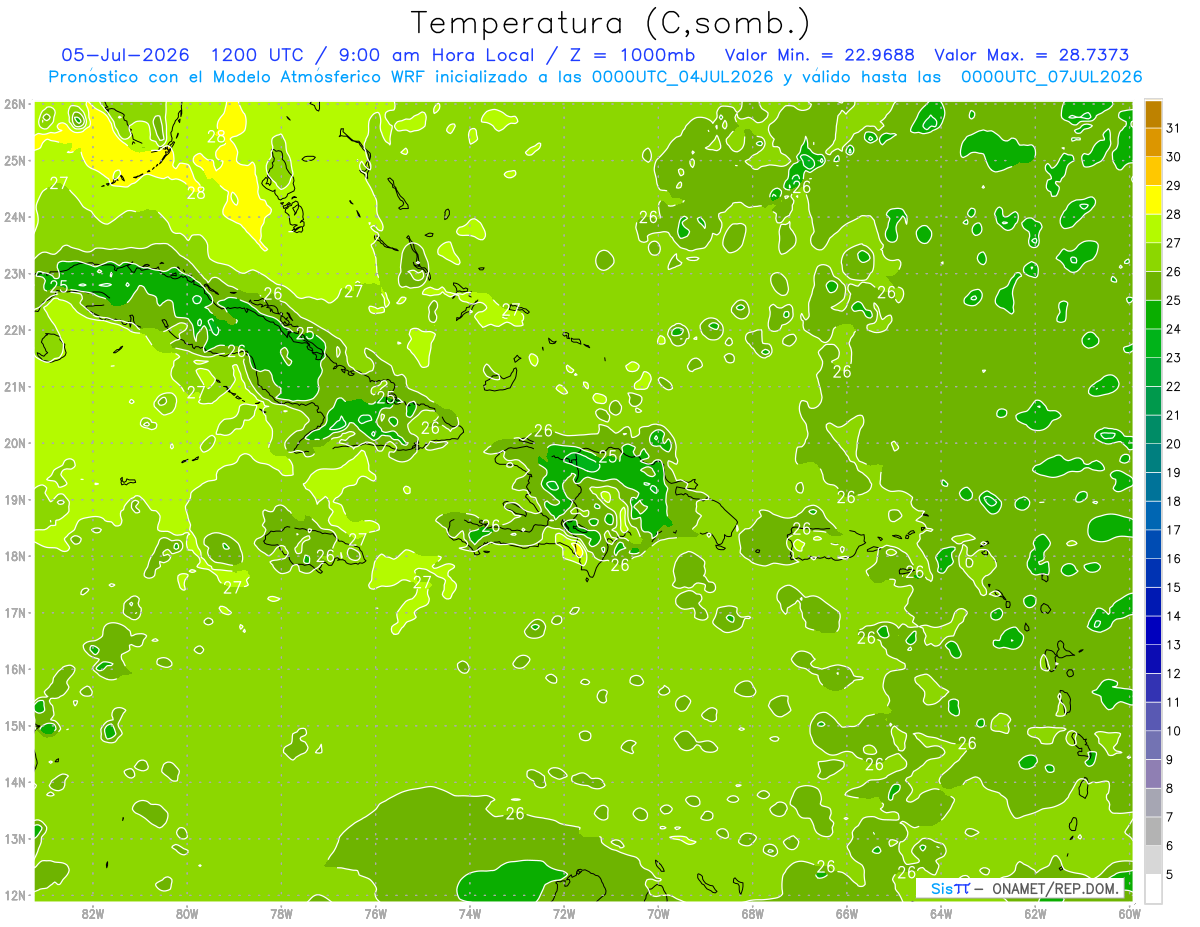Select "Valor Max. = 28.7373" value
The image size is (1200, 927).
coord(1032,55)
